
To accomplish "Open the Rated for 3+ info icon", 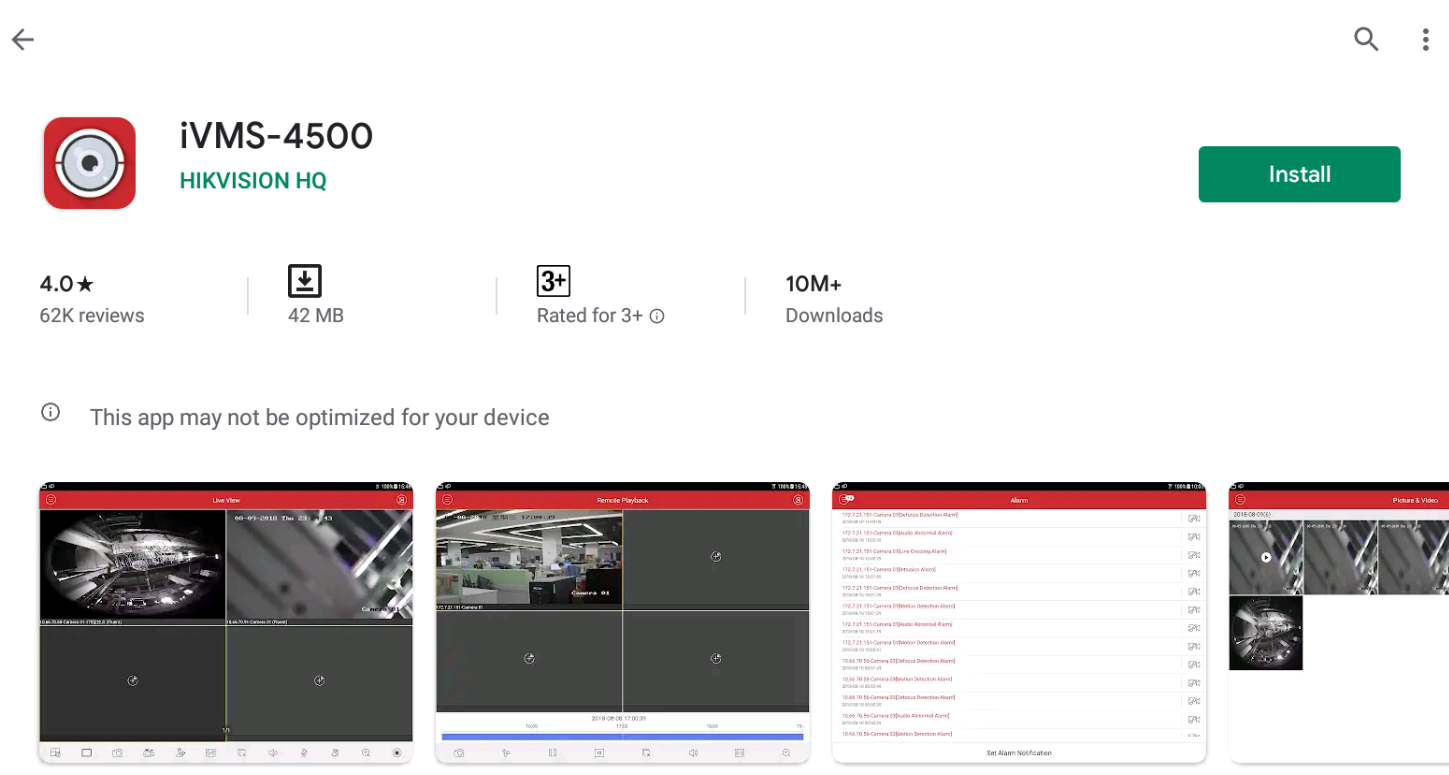I will (x=657, y=316).
